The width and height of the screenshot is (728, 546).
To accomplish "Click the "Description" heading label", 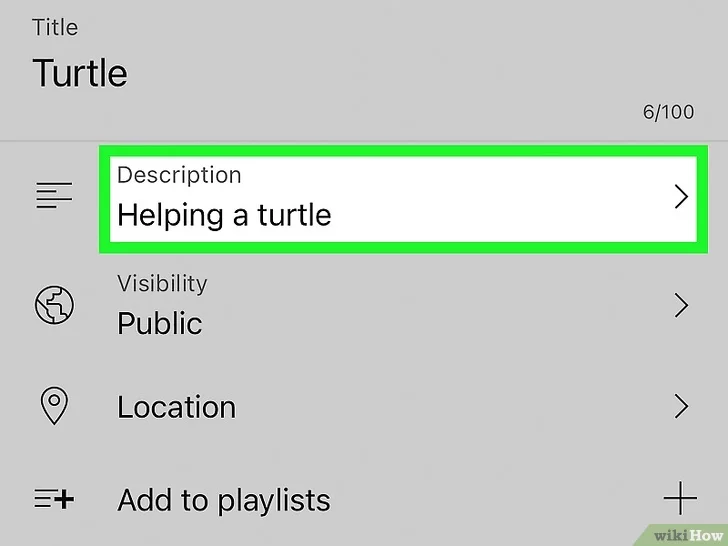I will pyautogui.click(x=179, y=175).
